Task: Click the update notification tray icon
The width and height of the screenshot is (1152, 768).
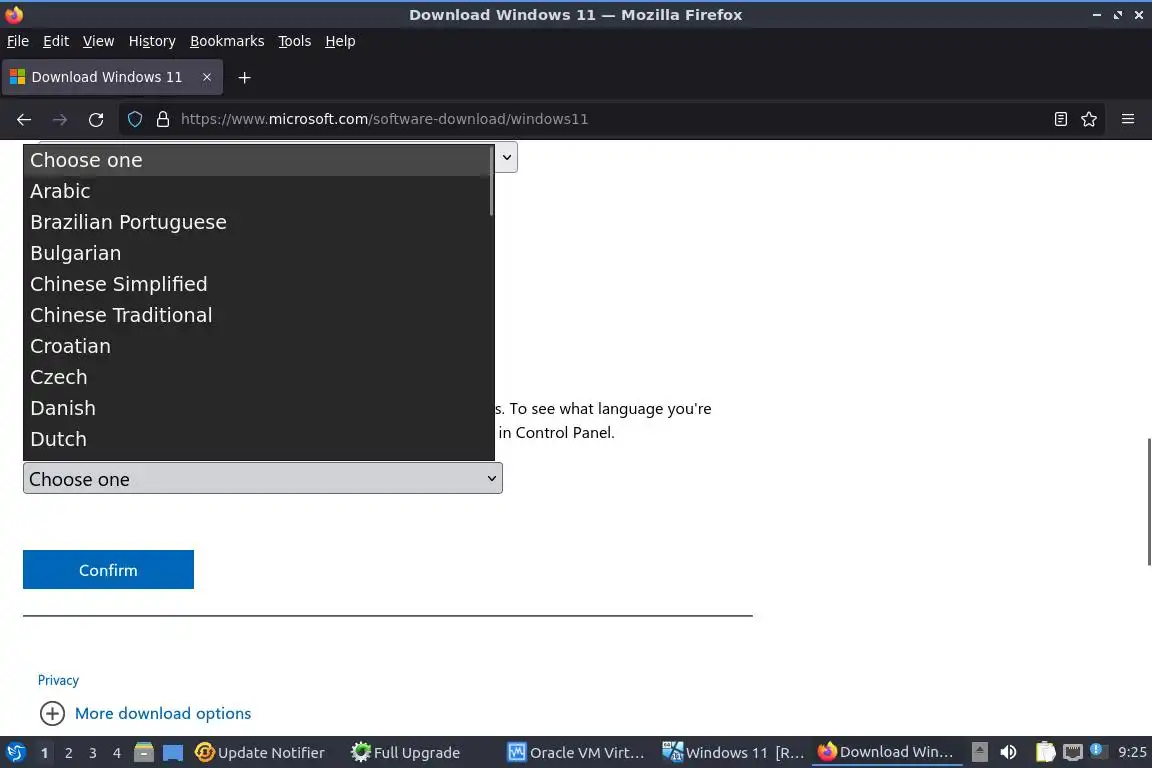Action: 1096,750
